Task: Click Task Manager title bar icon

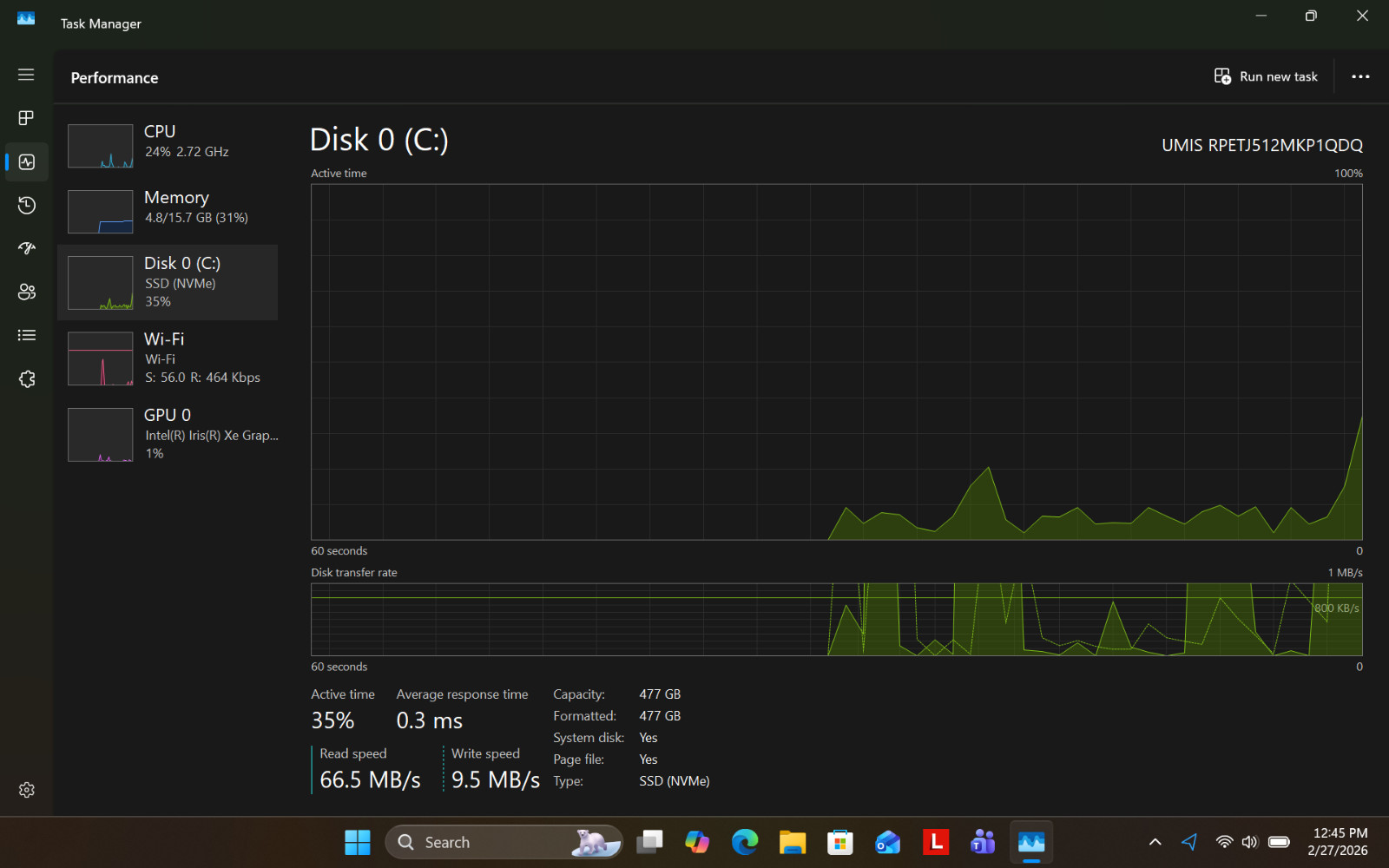Action: 26,18
